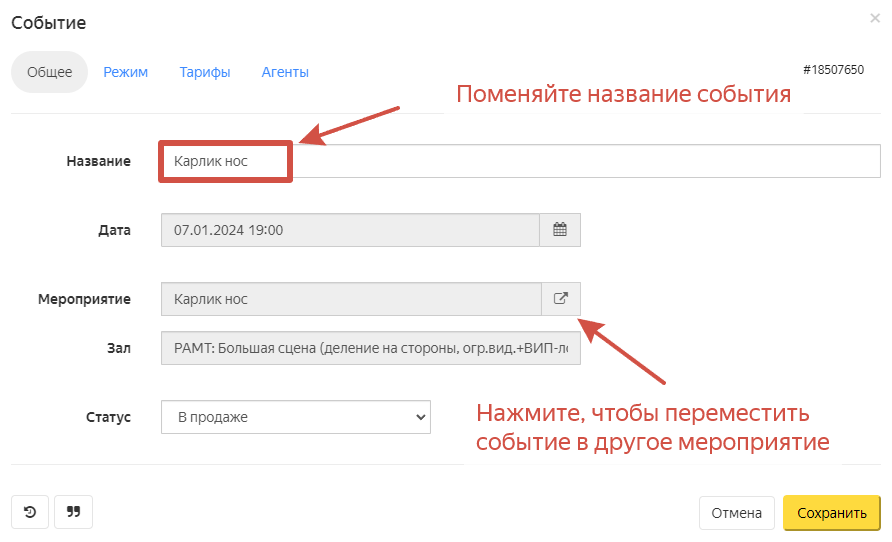Open the Режим tab
Image resolution: width=892 pixels, height=542 pixels.
126,72
